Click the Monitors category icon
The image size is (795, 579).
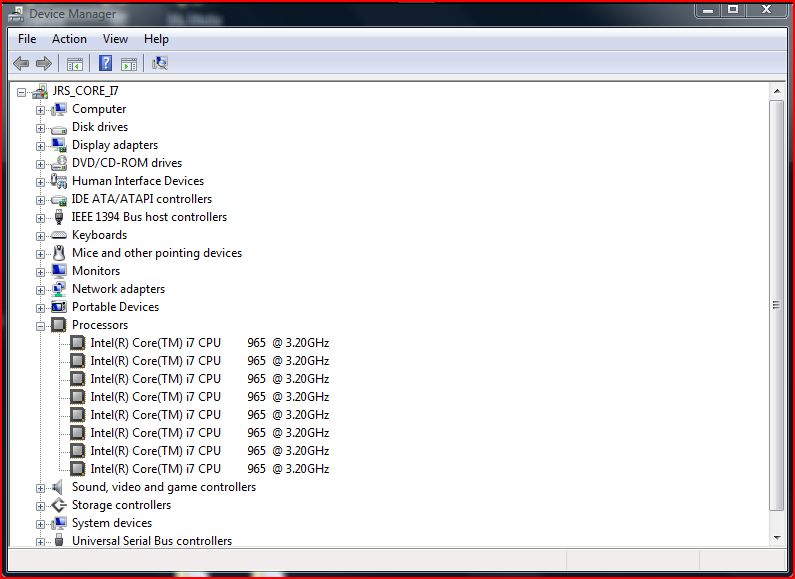pos(59,271)
